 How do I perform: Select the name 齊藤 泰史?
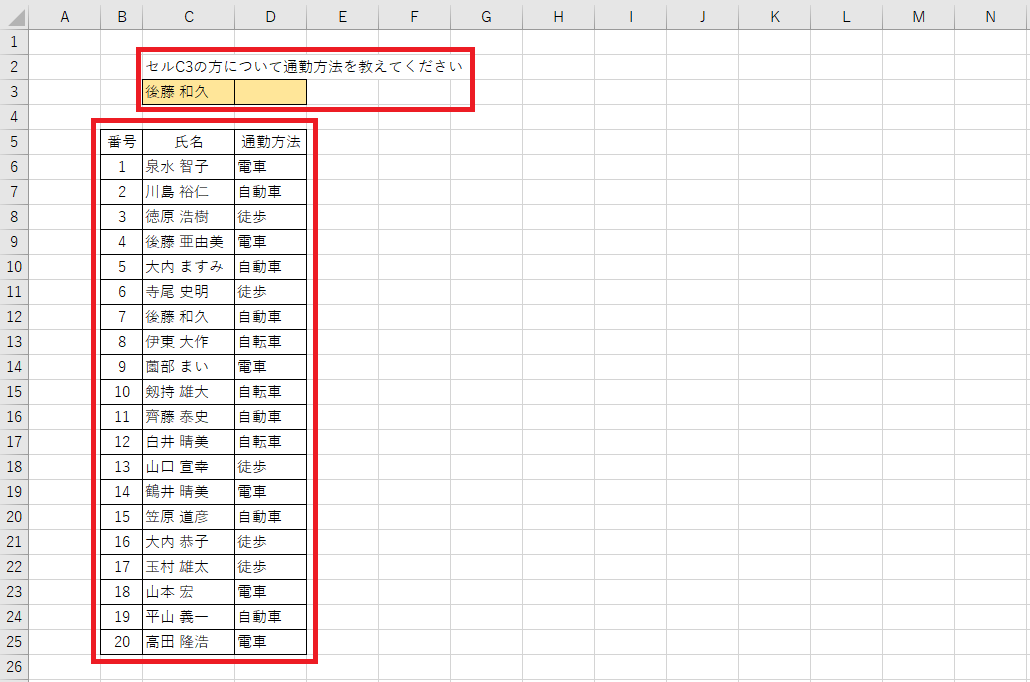tap(177, 417)
